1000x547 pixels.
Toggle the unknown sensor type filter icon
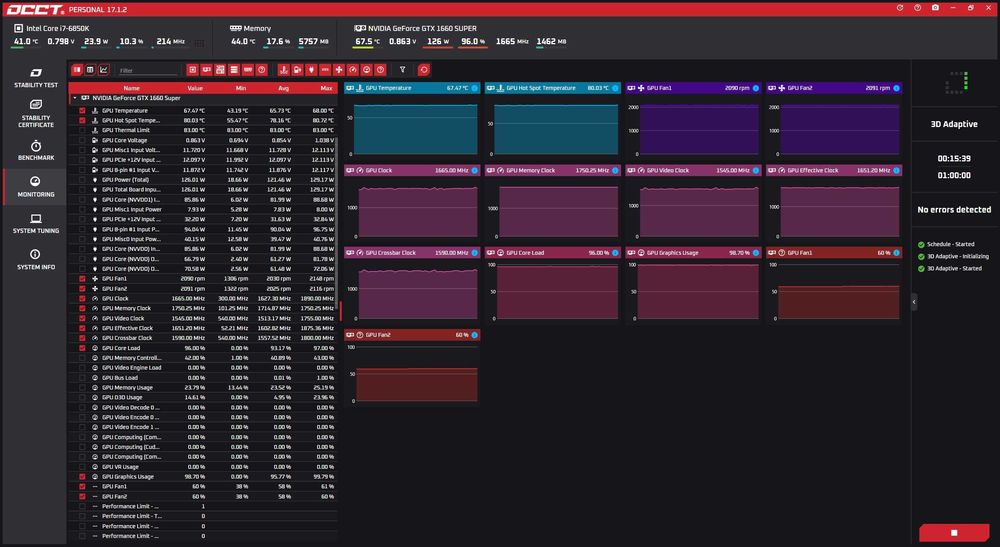point(381,69)
